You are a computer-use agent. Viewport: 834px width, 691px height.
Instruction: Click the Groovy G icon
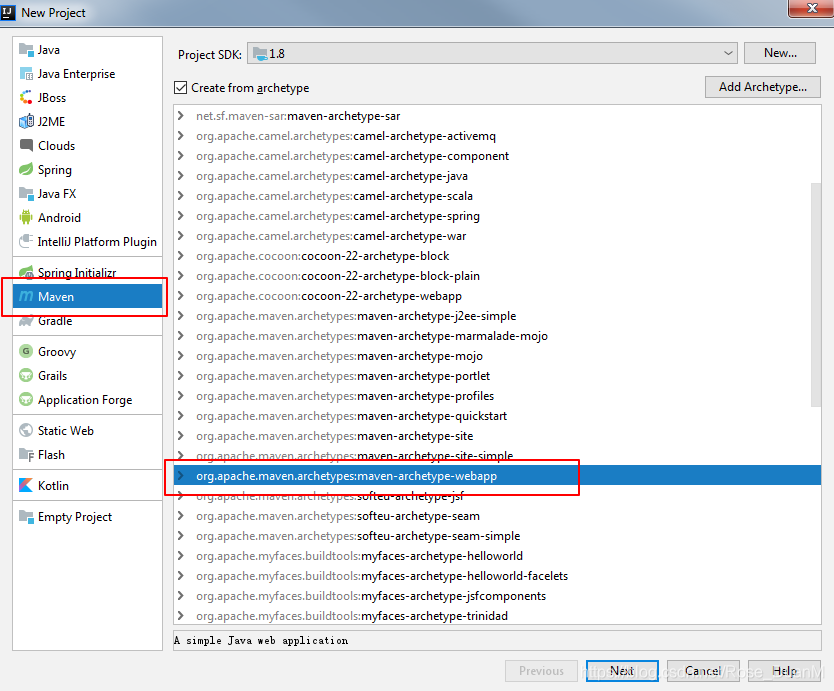26,351
